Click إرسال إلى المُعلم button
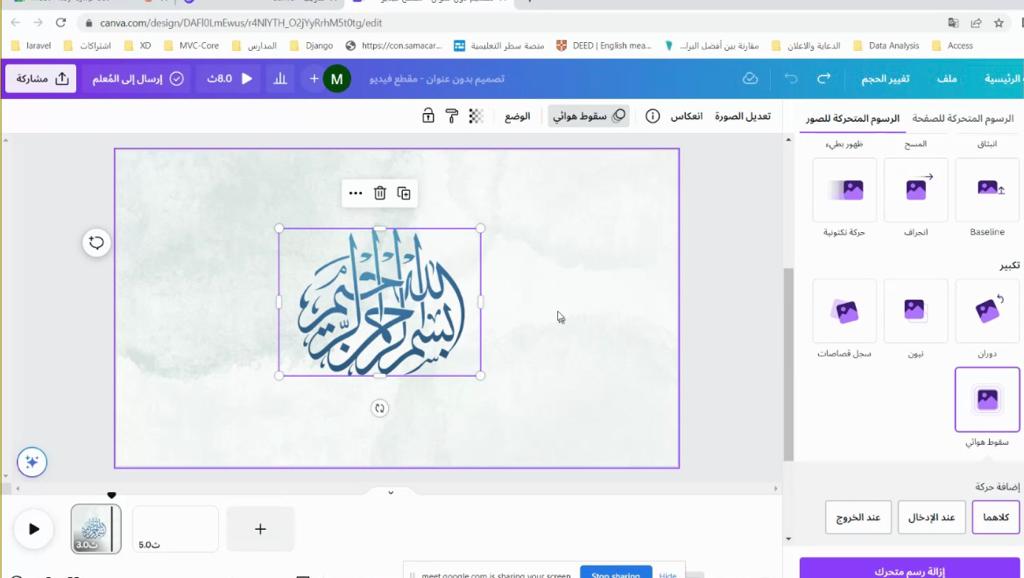The width and height of the screenshot is (1024, 578). pos(137,78)
